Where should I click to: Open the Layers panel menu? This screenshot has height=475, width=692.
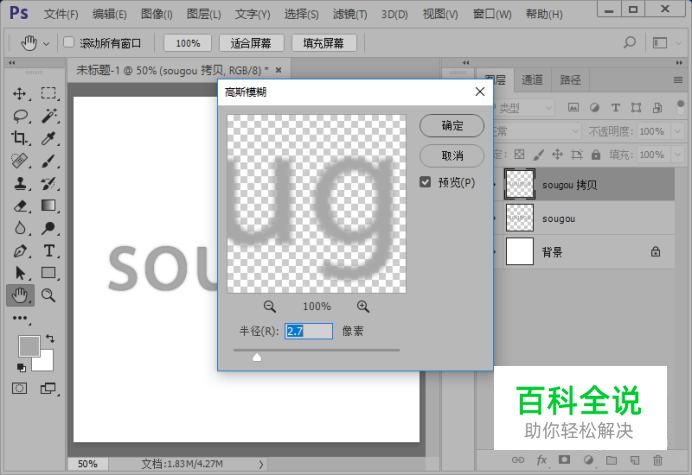pyautogui.click(x=678, y=80)
